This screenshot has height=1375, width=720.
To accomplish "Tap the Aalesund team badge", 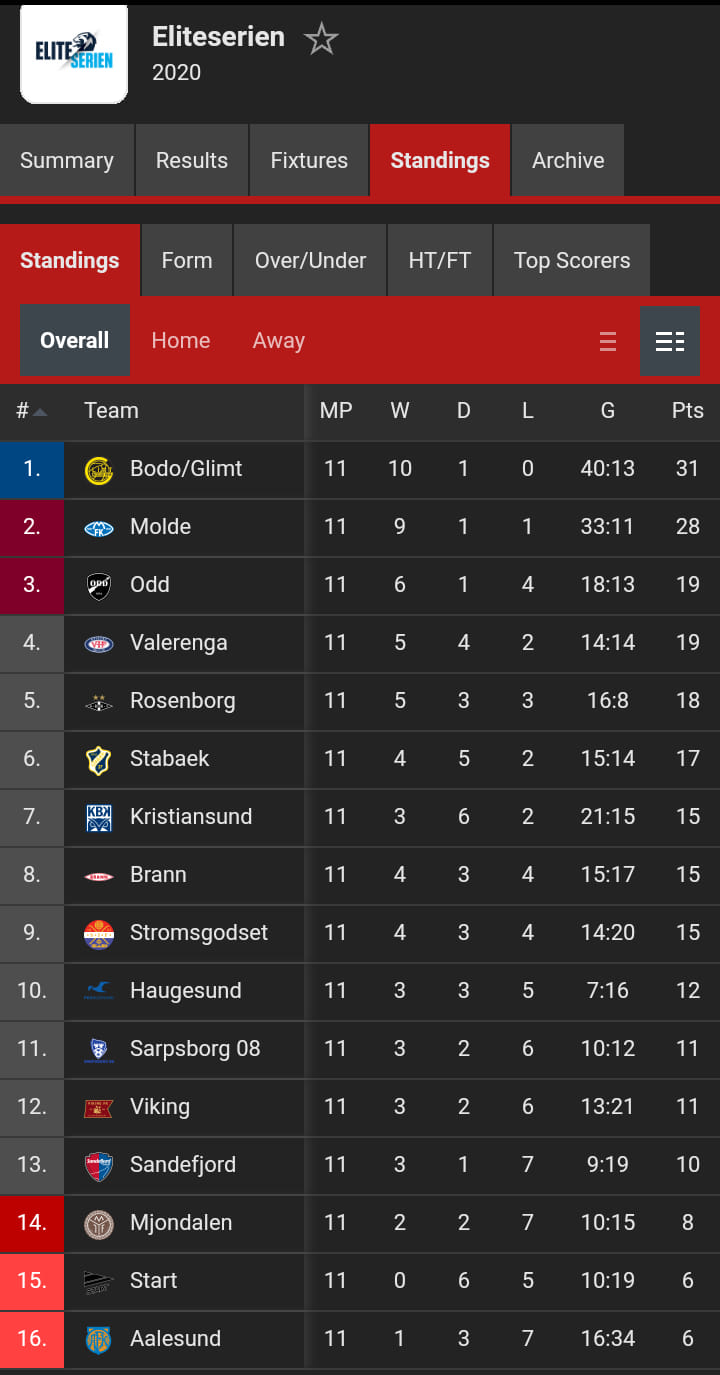I will [x=99, y=1339].
